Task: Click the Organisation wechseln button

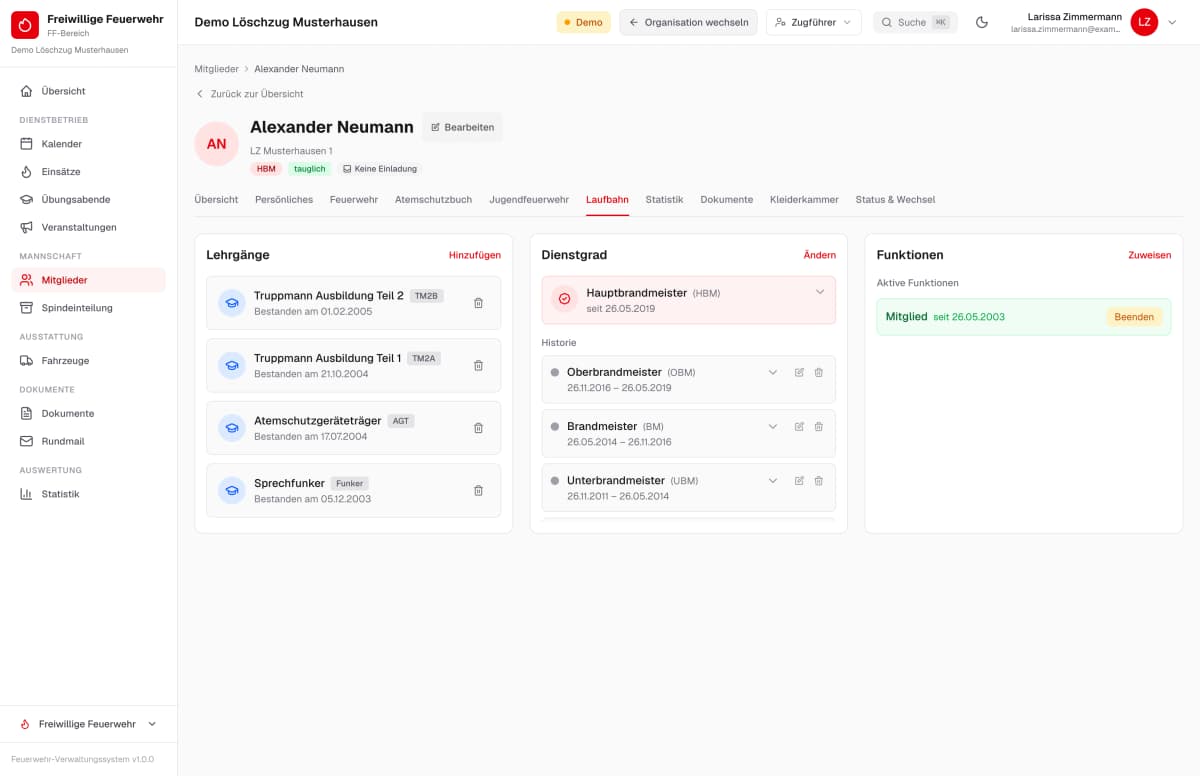Action: (689, 22)
